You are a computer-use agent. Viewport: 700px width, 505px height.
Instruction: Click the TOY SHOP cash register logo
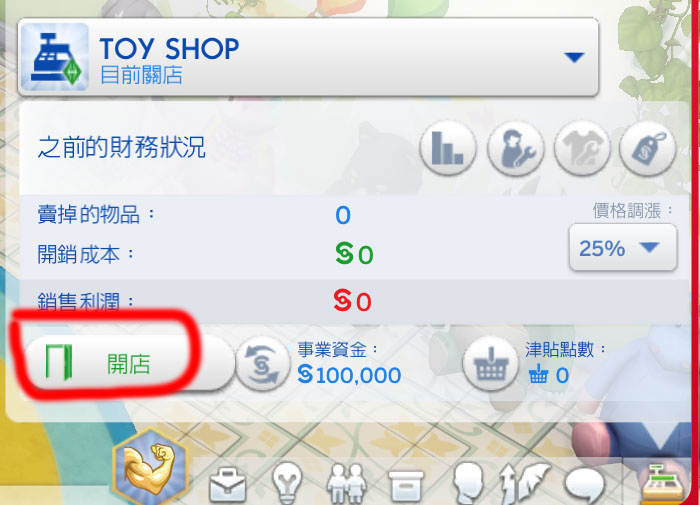54,57
